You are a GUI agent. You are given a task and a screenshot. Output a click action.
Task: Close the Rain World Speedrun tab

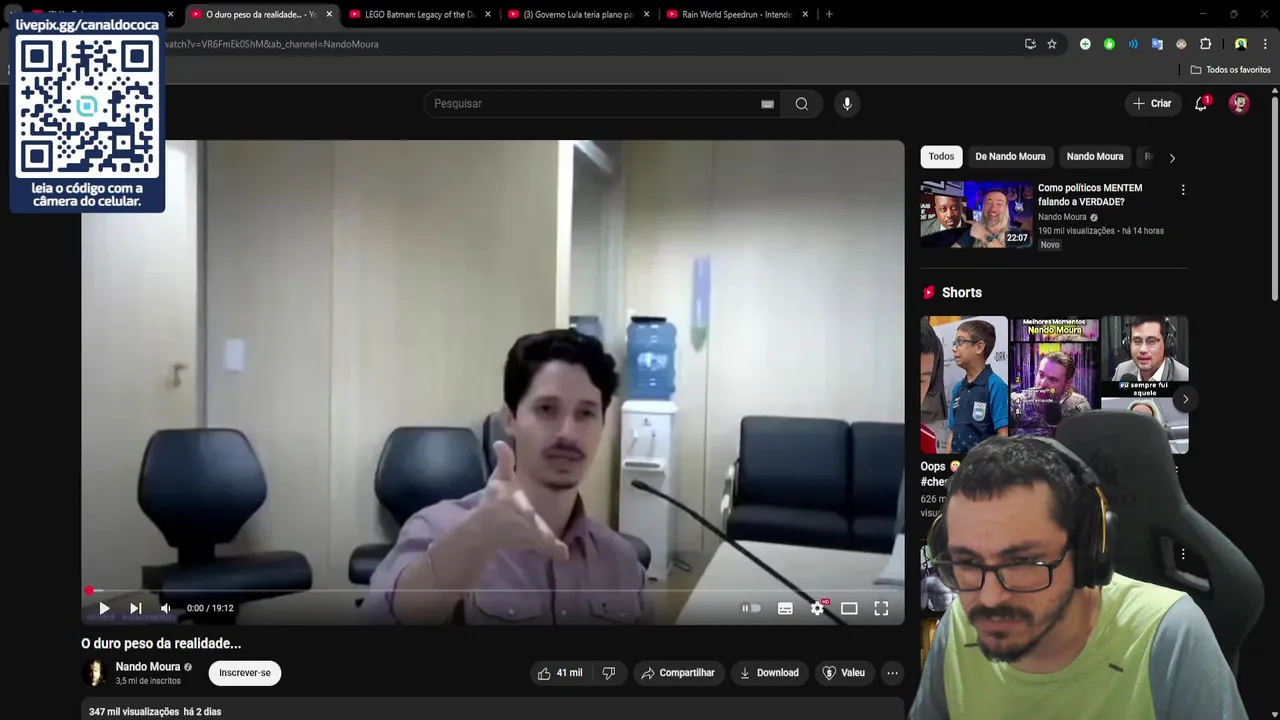pos(805,15)
